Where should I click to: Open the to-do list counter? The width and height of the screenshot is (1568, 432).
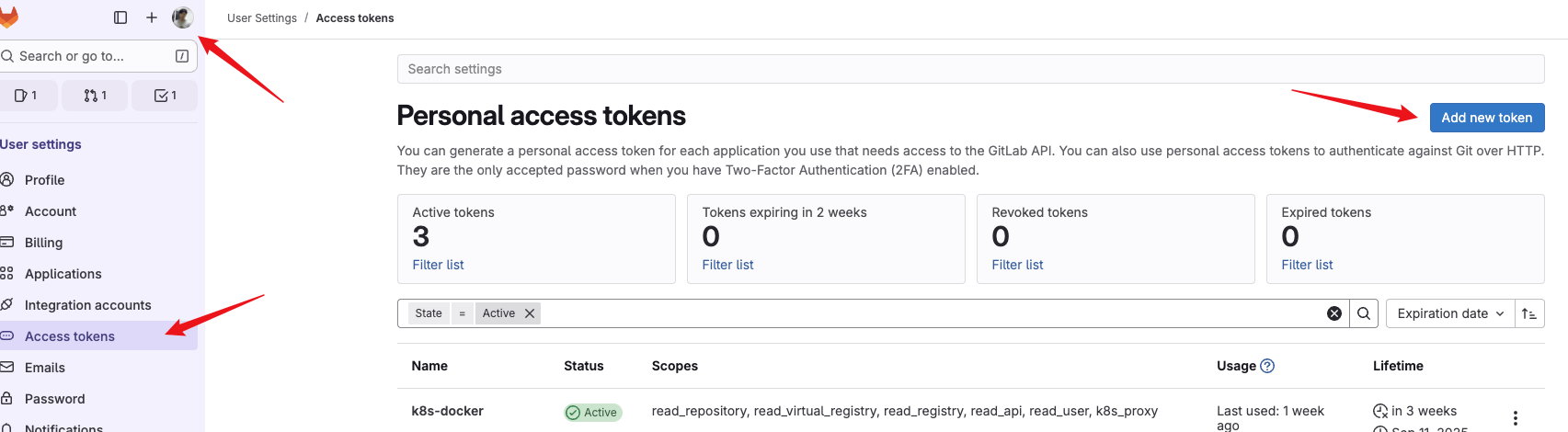click(166, 96)
